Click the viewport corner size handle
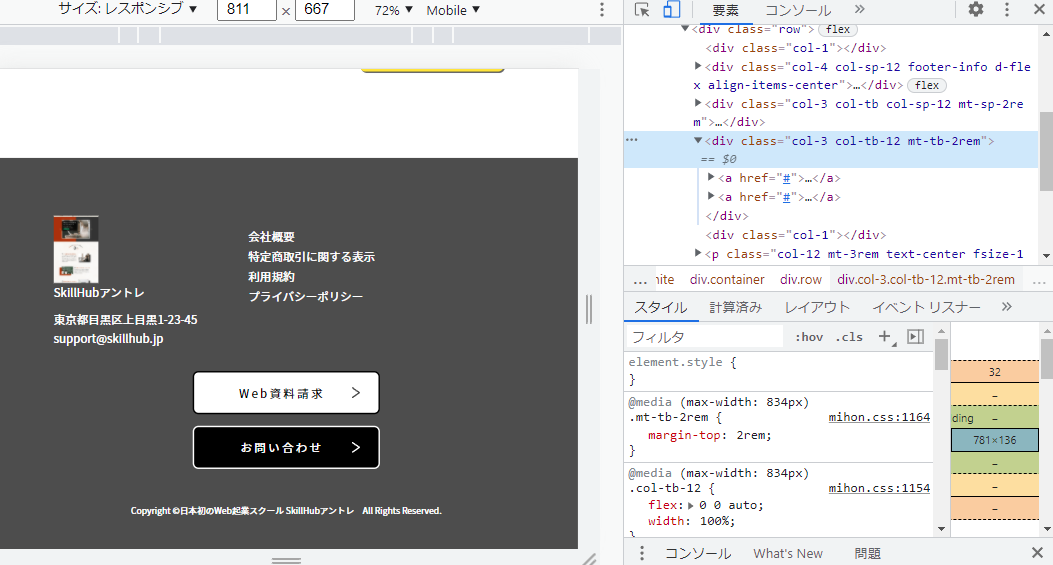This screenshot has width=1053, height=565. tap(589, 559)
